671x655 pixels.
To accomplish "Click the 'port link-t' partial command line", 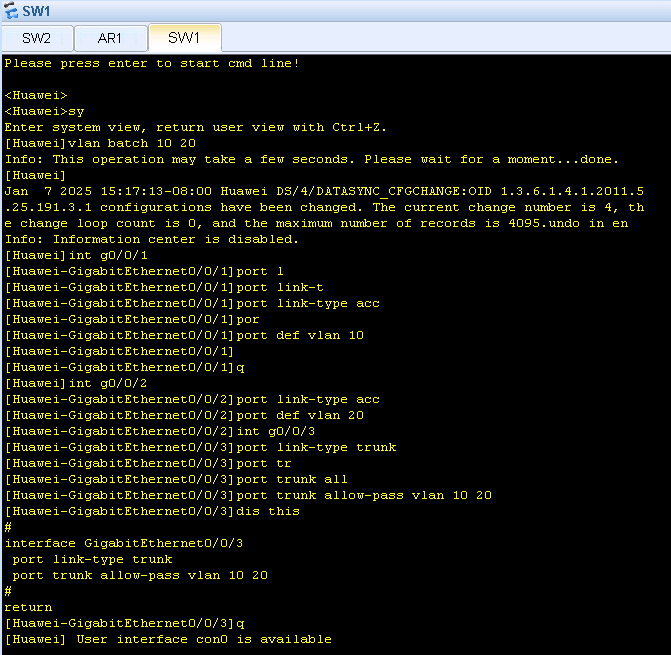I will pyautogui.click(x=164, y=287).
